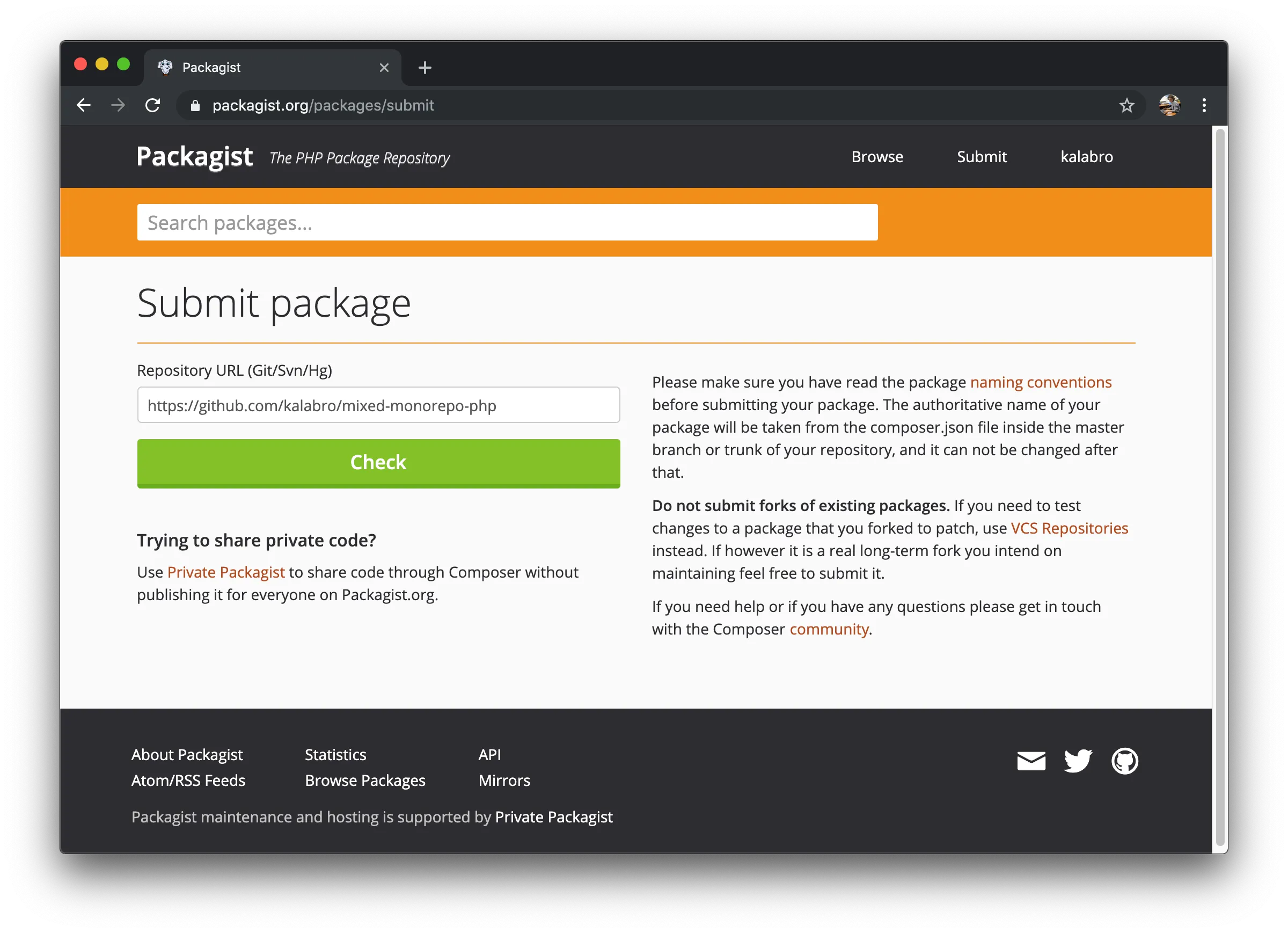The width and height of the screenshot is (1288, 933).
Task: Bookmark this page using the star icon
Action: (x=1128, y=105)
